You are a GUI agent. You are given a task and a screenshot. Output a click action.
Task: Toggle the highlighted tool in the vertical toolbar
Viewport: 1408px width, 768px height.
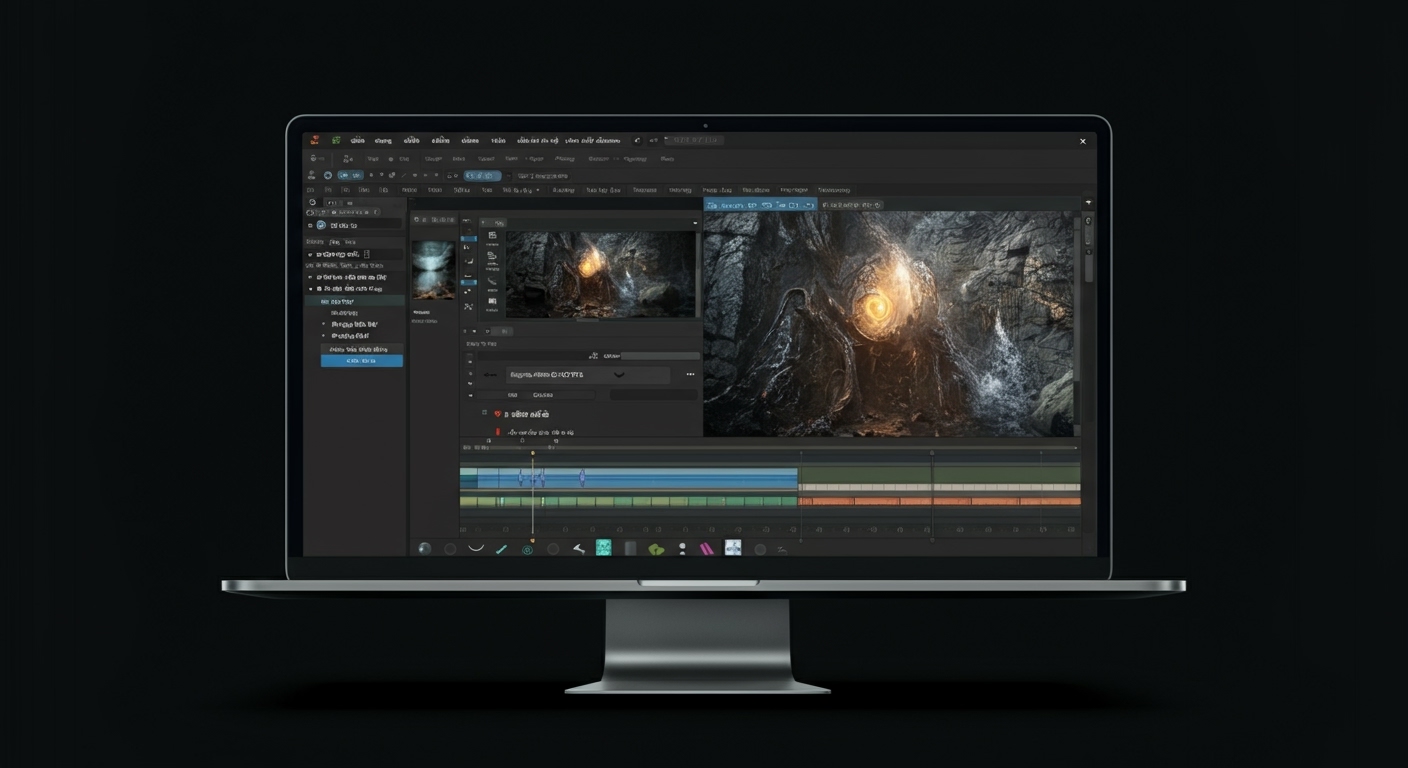tap(468, 238)
